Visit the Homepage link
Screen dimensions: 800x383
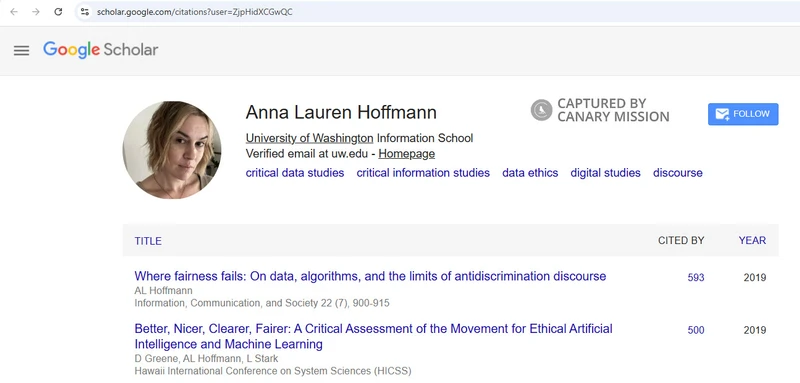[x=407, y=154]
